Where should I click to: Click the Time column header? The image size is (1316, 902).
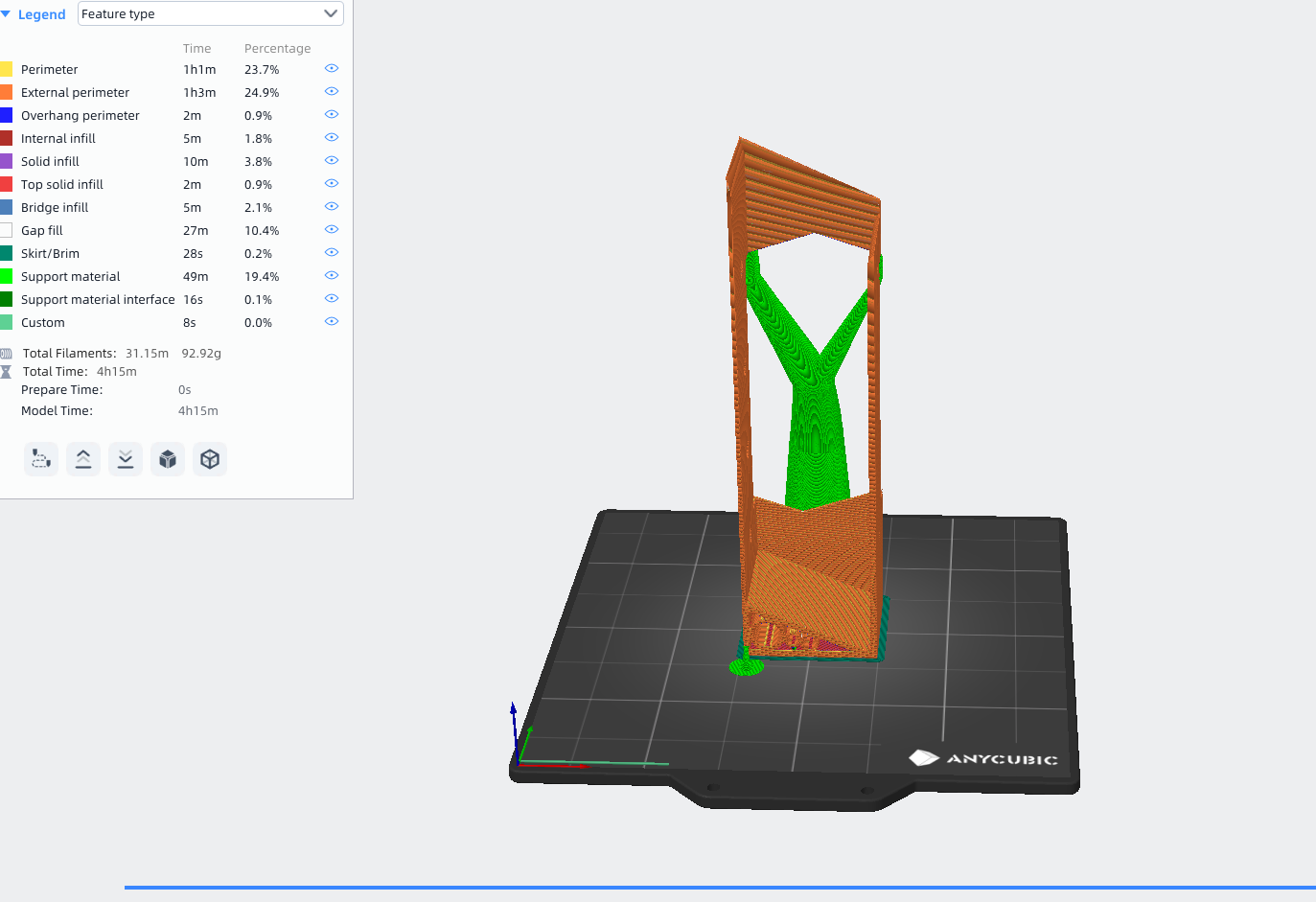197,49
